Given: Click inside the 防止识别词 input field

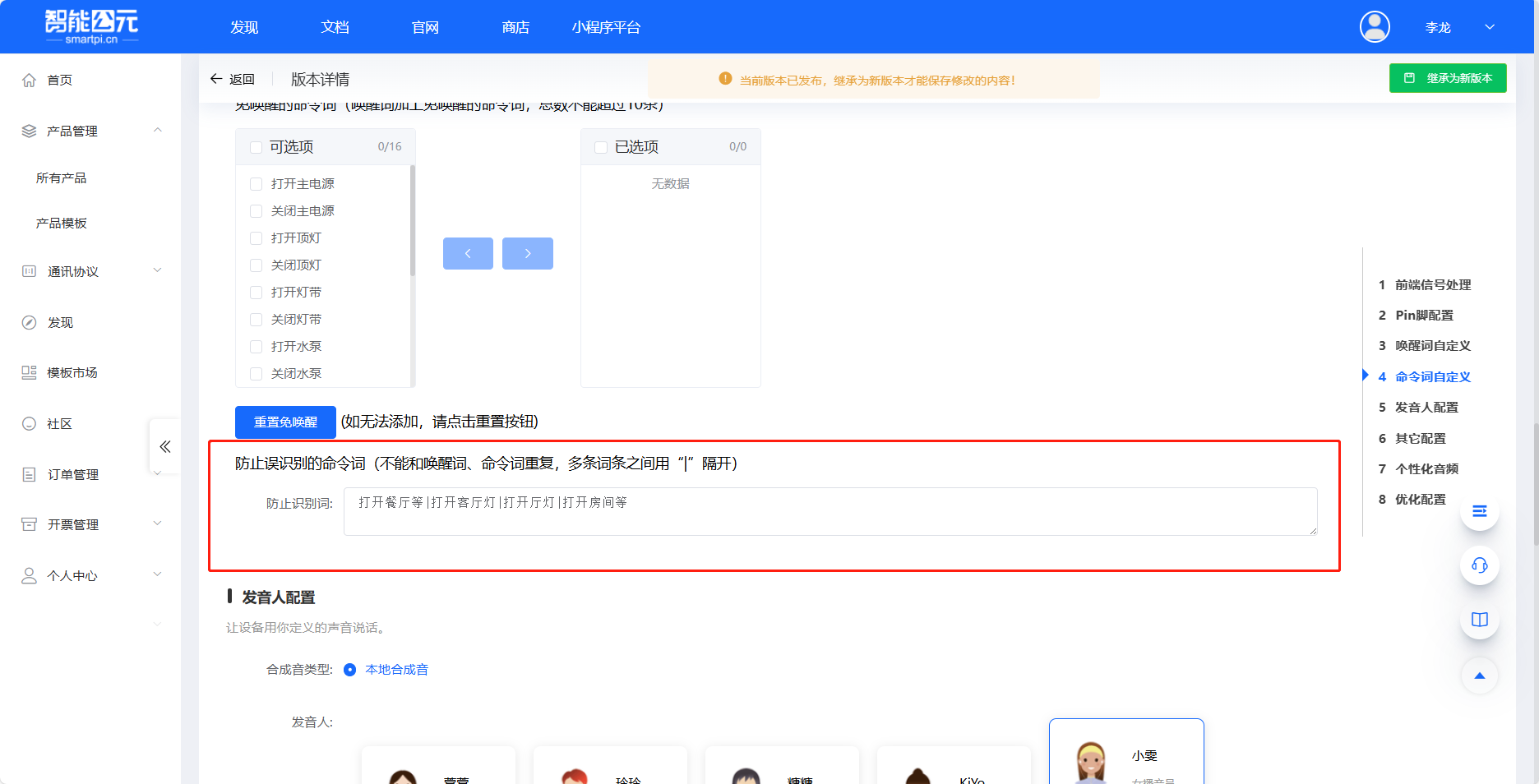Looking at the screenshot, I should 830,510.
